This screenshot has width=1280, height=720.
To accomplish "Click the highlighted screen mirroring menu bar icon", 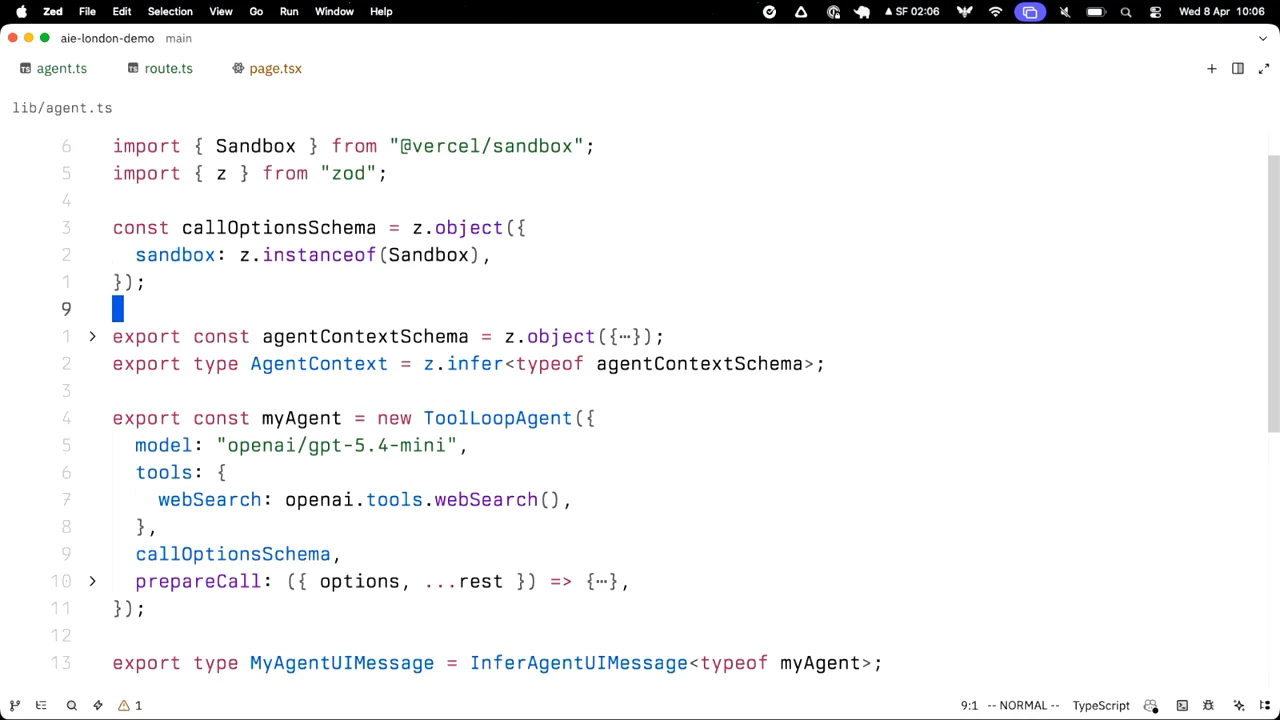I will coord(1030,11).
